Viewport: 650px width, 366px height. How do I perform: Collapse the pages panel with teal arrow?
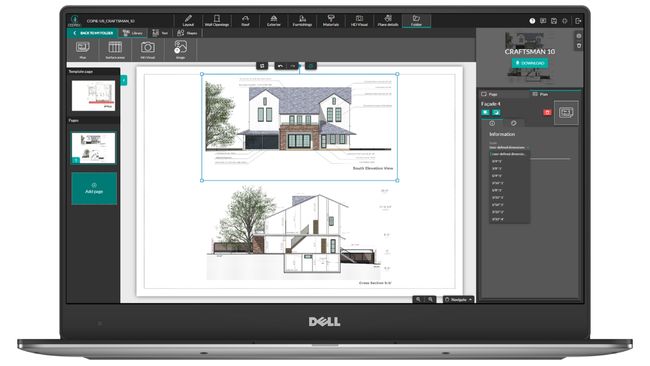(124, 80)
